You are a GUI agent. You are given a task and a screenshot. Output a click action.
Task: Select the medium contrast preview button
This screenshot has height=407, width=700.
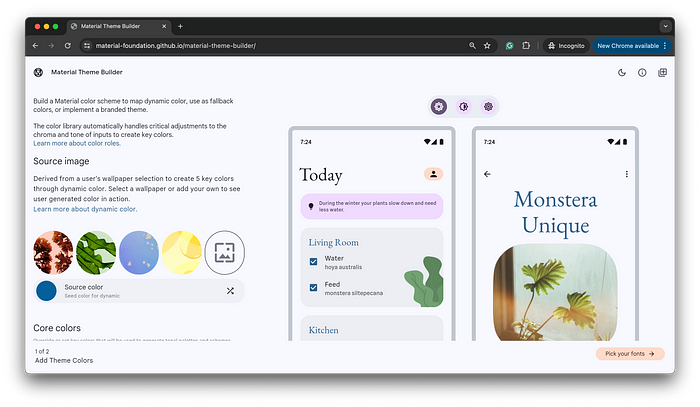click(464, 107)
